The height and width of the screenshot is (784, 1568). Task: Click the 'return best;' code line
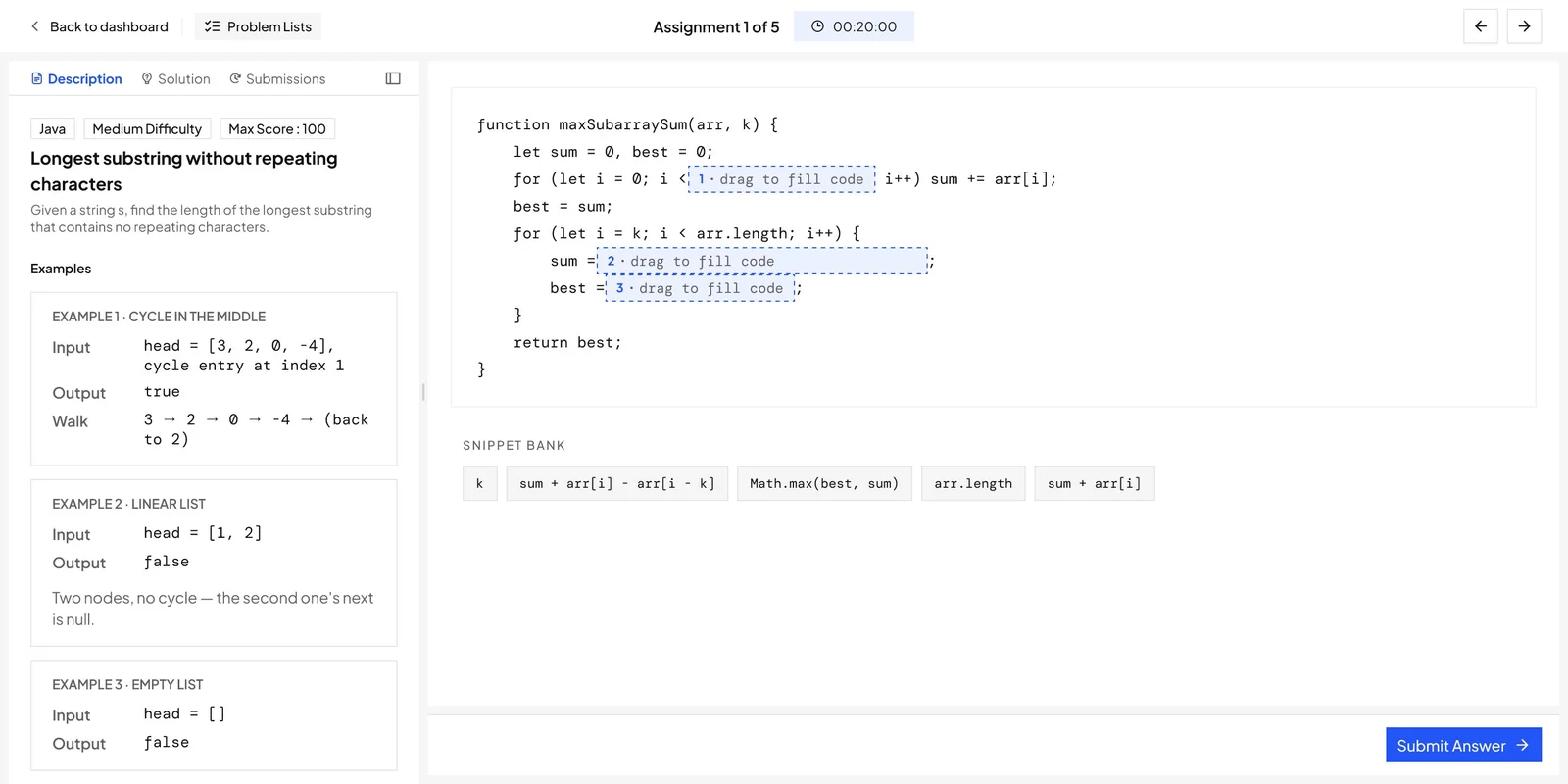coord(567,343)
